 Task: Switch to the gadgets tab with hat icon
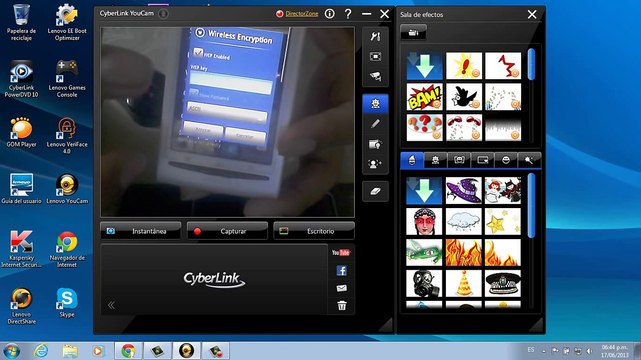pos(412,160)
